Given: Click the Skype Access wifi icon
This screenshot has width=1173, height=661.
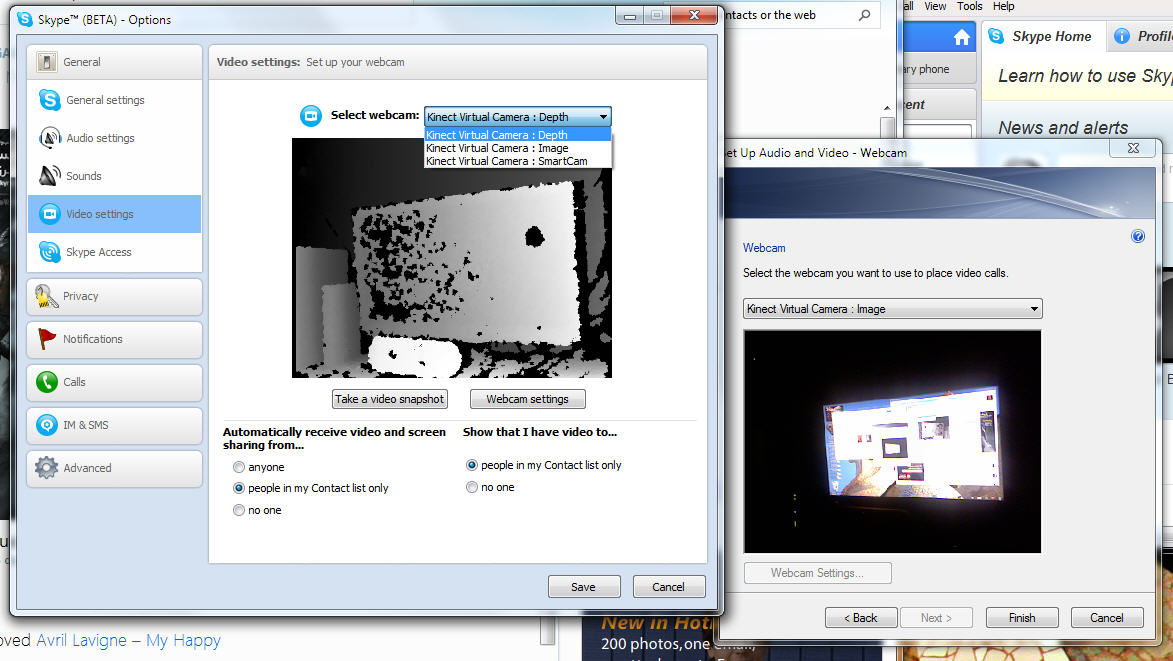Looking at the screenshot, I should 49,252.
